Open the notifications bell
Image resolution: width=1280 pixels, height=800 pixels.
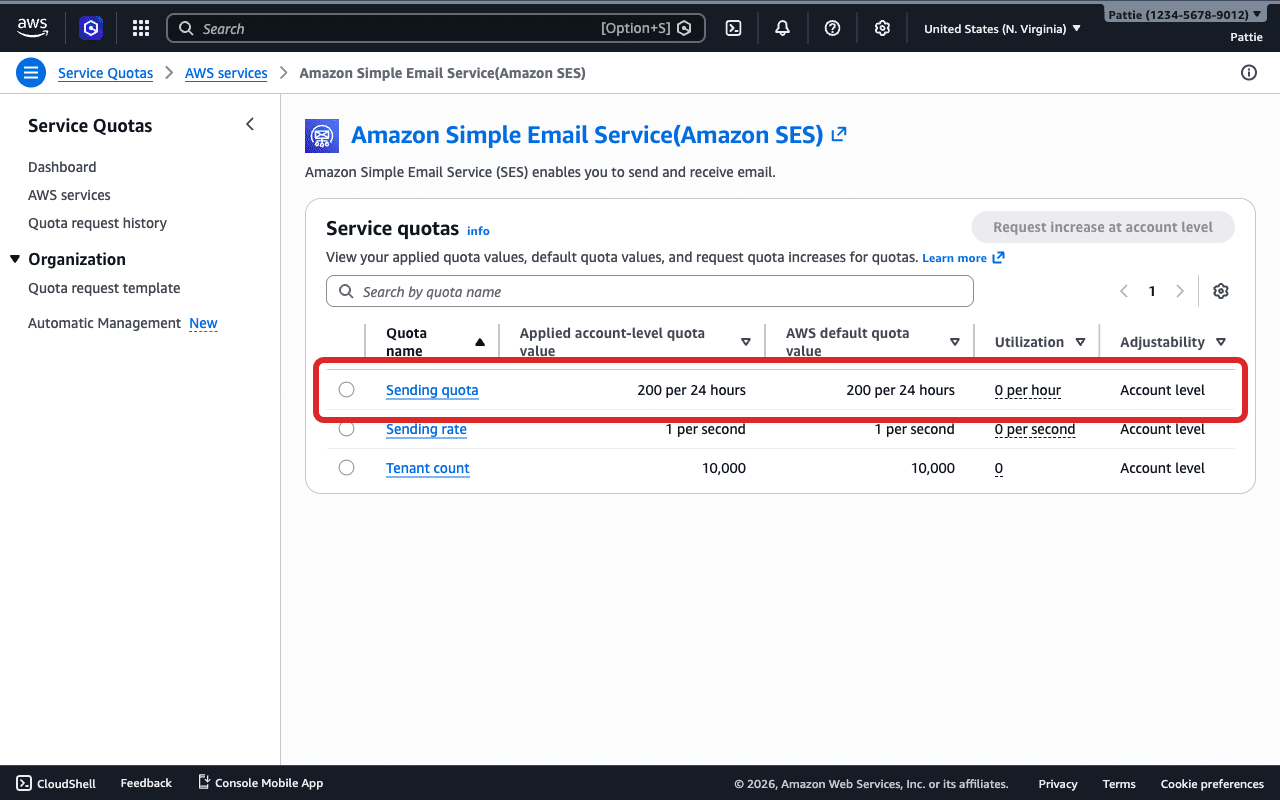coord(783,28)
